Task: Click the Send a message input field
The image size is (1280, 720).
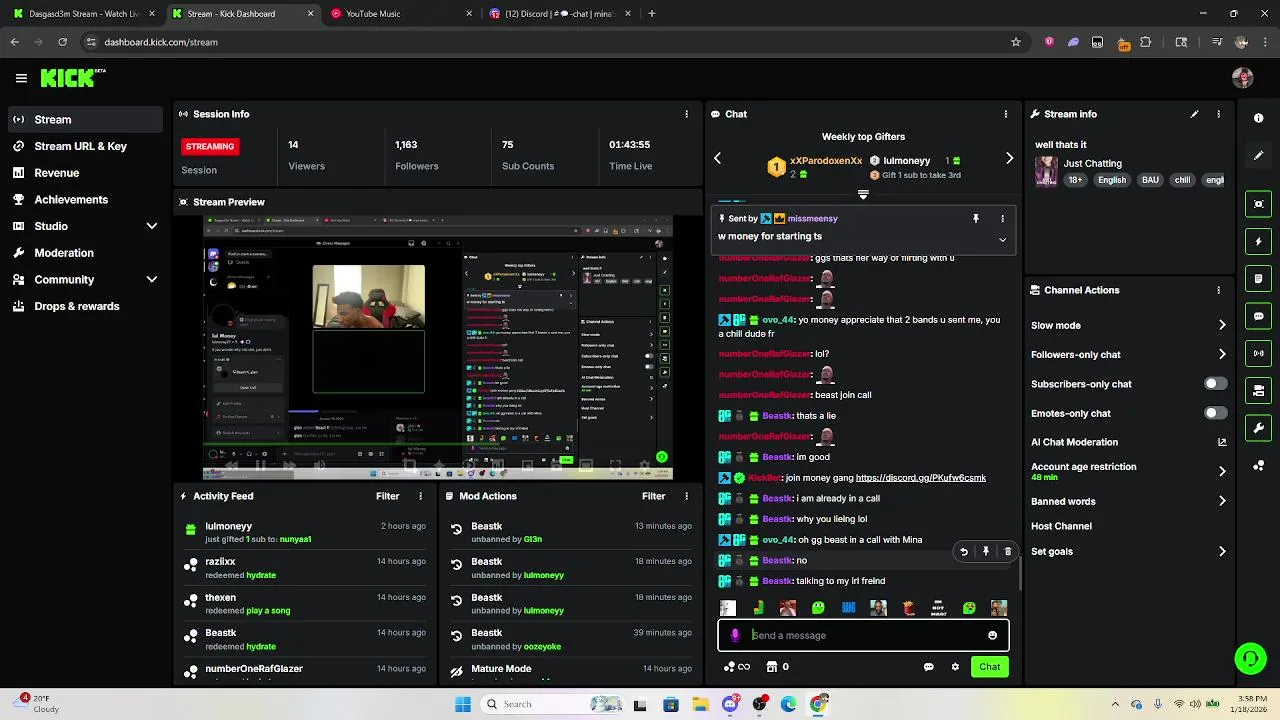Action: coord(863,635)
